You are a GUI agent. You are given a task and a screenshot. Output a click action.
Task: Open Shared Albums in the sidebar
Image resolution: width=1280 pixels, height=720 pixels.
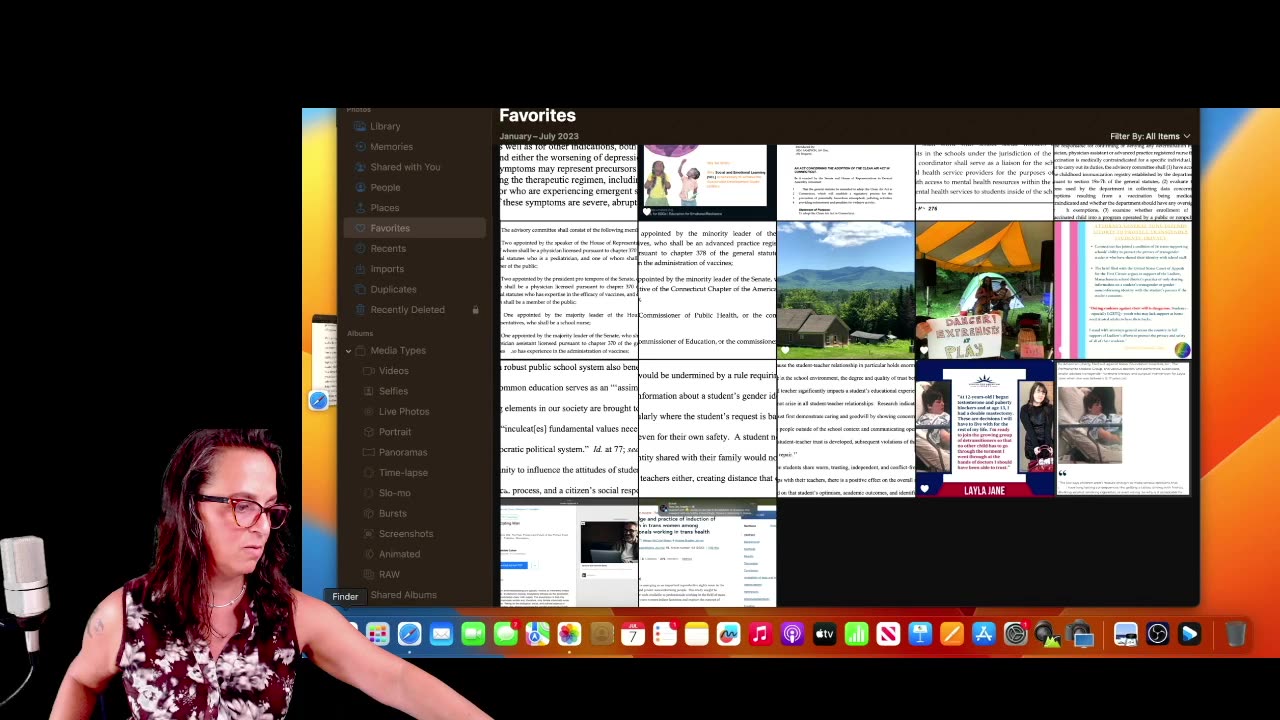[403, 595]
